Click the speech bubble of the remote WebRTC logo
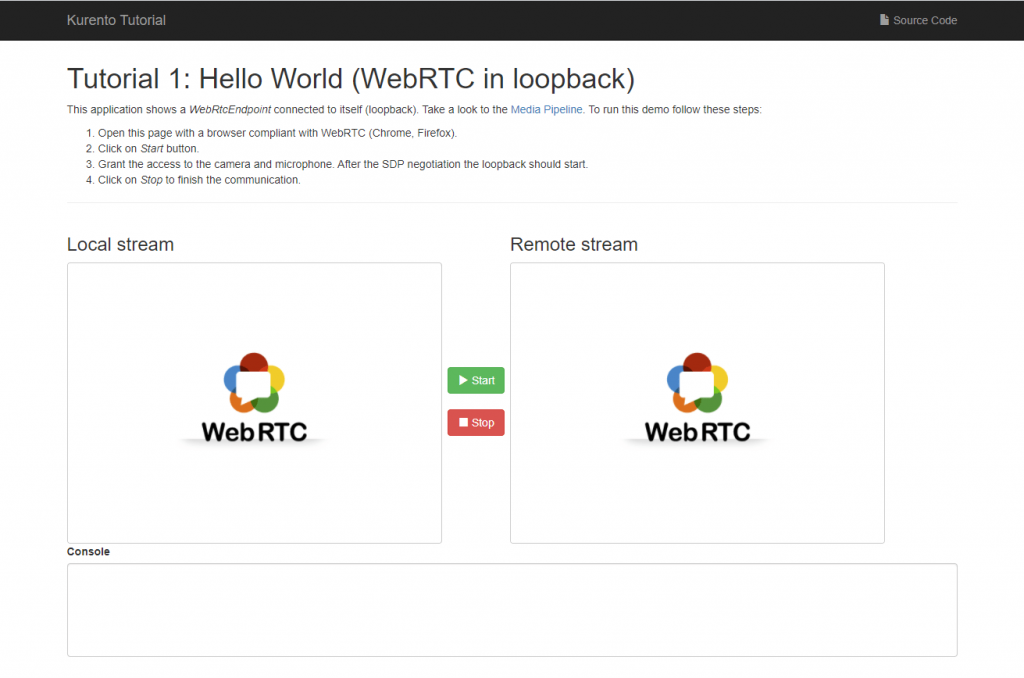The width and height of the screenshot is (1024, 678). coord(697,385)
